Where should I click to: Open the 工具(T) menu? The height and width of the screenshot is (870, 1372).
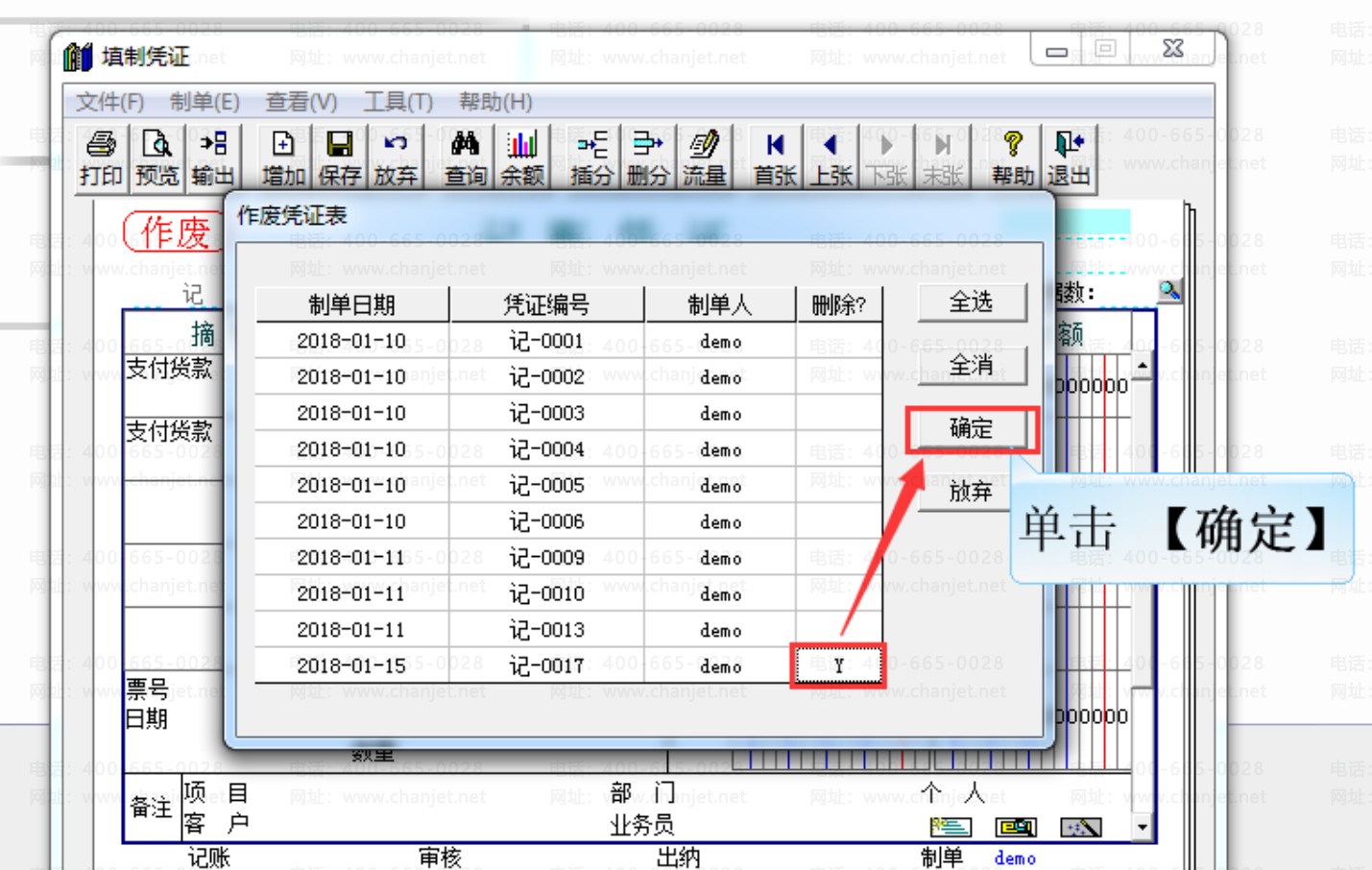pos(397,102)
